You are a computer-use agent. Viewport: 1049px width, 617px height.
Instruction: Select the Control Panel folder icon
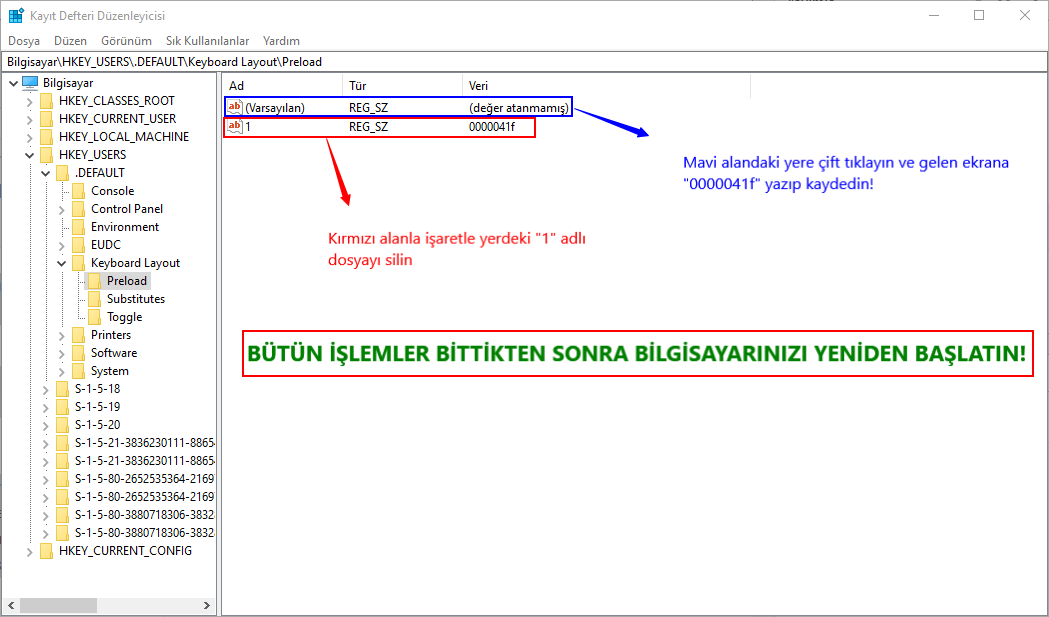78,209
